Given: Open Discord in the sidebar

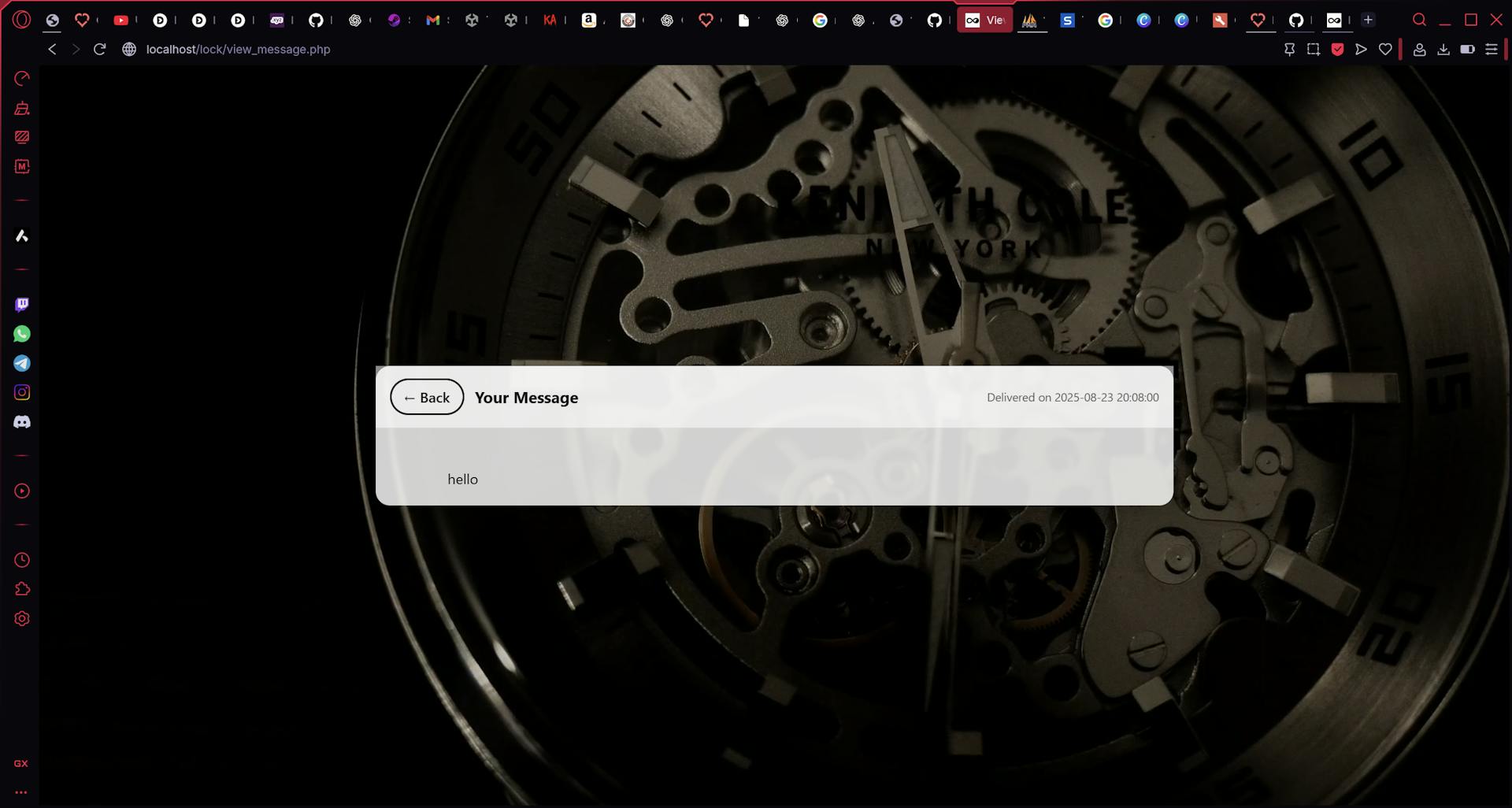Looking at the screenshot, I should tap(22, 422).
